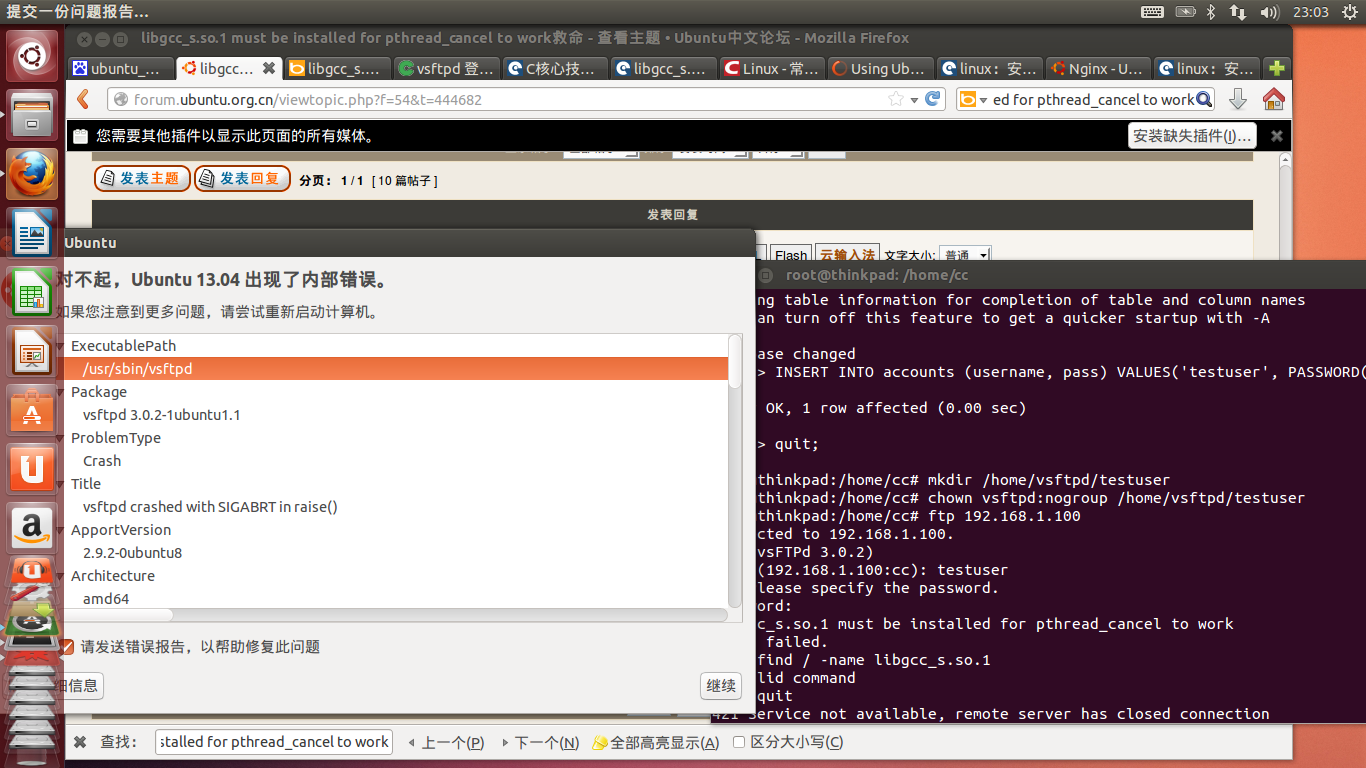This screenshot has width=1366, height=768.
Task: Click the Flash editor button
Action: click(x=791, y=255)
